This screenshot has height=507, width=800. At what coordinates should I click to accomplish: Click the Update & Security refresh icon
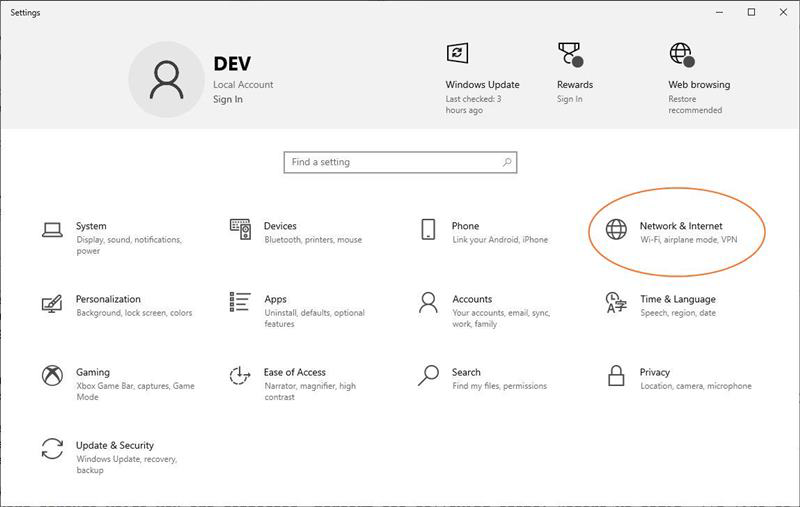(x=52, y=449)
